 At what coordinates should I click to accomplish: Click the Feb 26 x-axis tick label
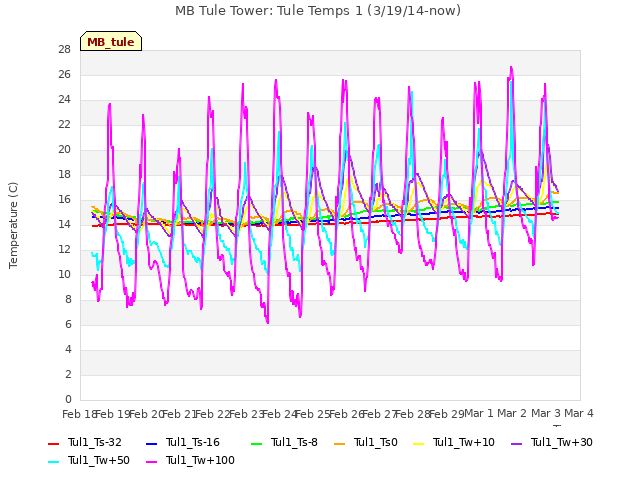[x=346, y=414]
